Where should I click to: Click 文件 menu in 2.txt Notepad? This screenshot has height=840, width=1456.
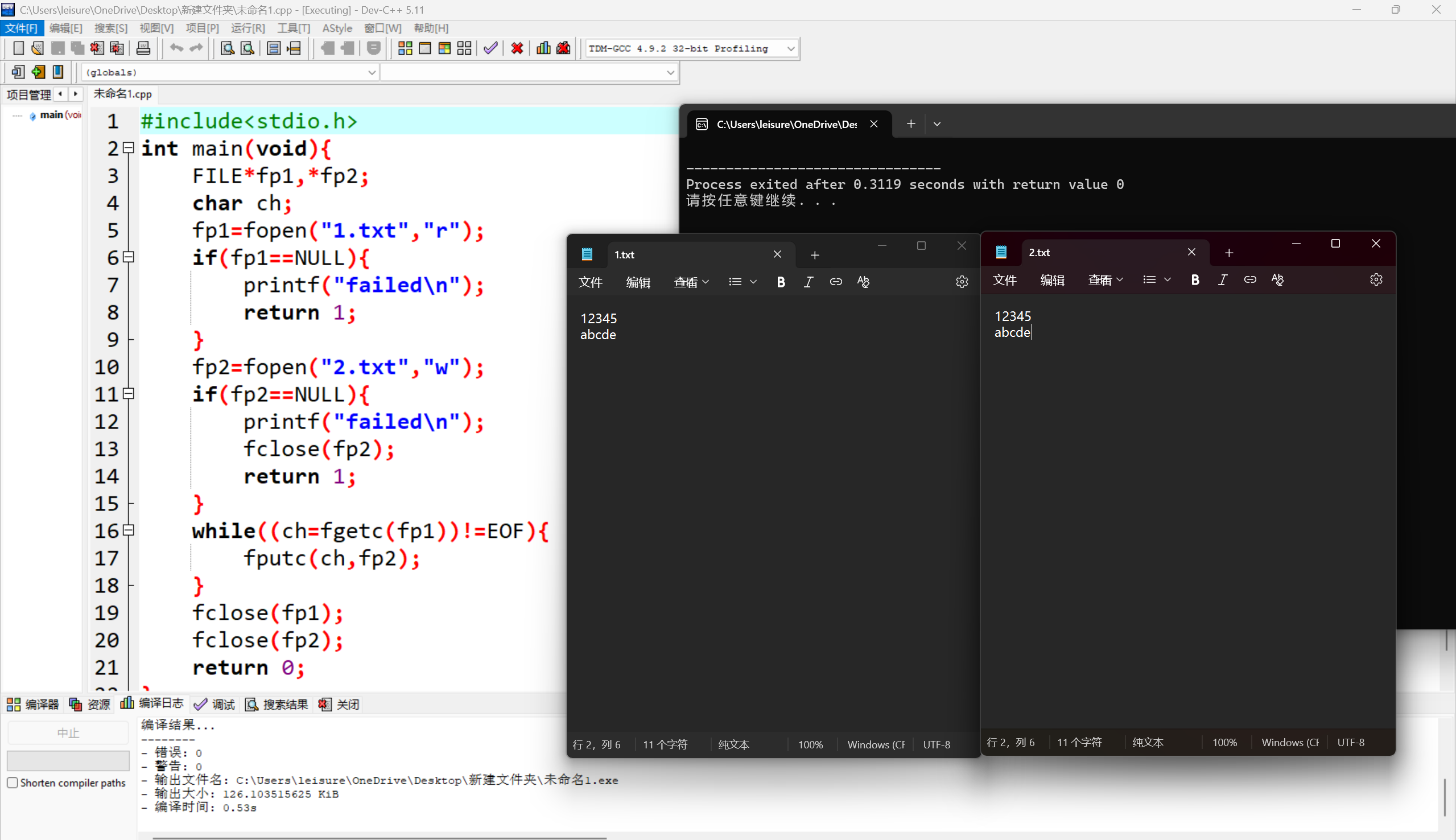pos(1004,281)
